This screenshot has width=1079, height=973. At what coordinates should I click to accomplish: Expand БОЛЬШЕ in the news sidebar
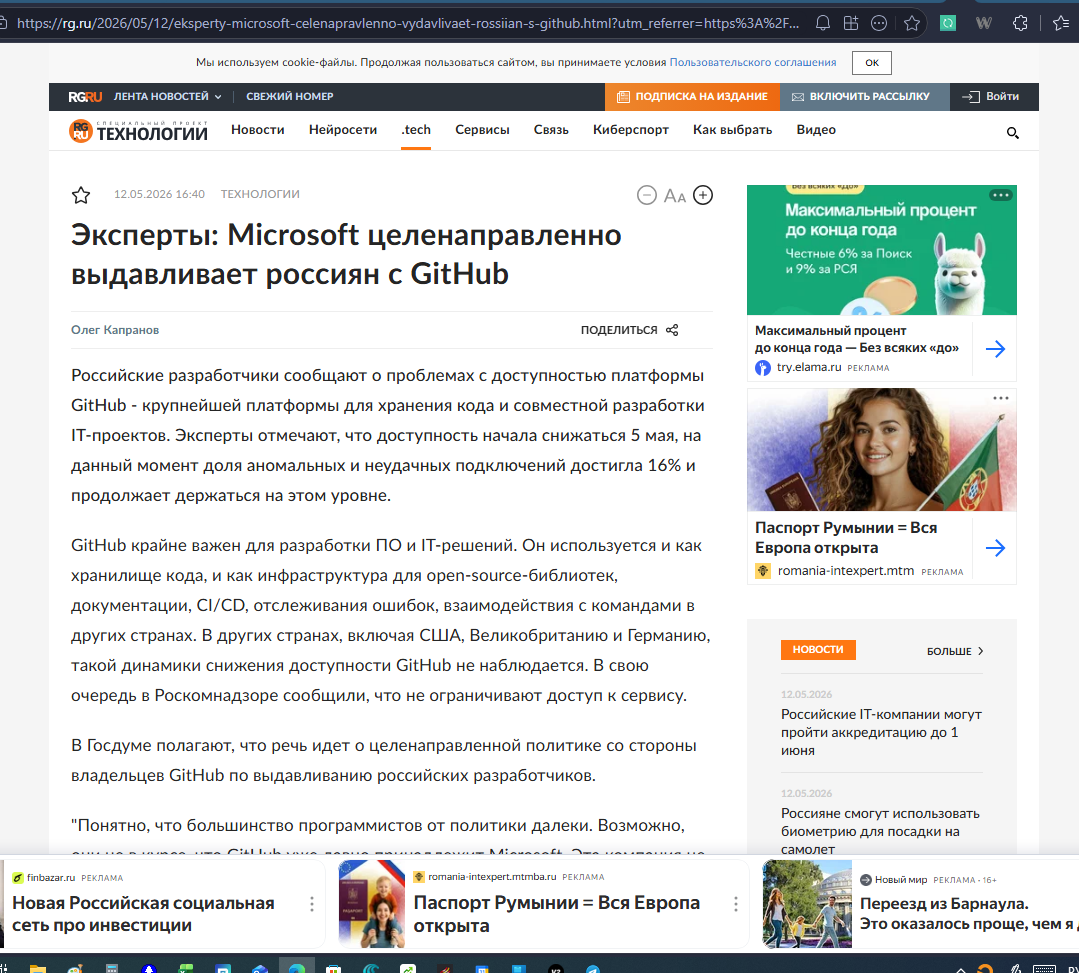pyautogui.click(x=955, y=651)
